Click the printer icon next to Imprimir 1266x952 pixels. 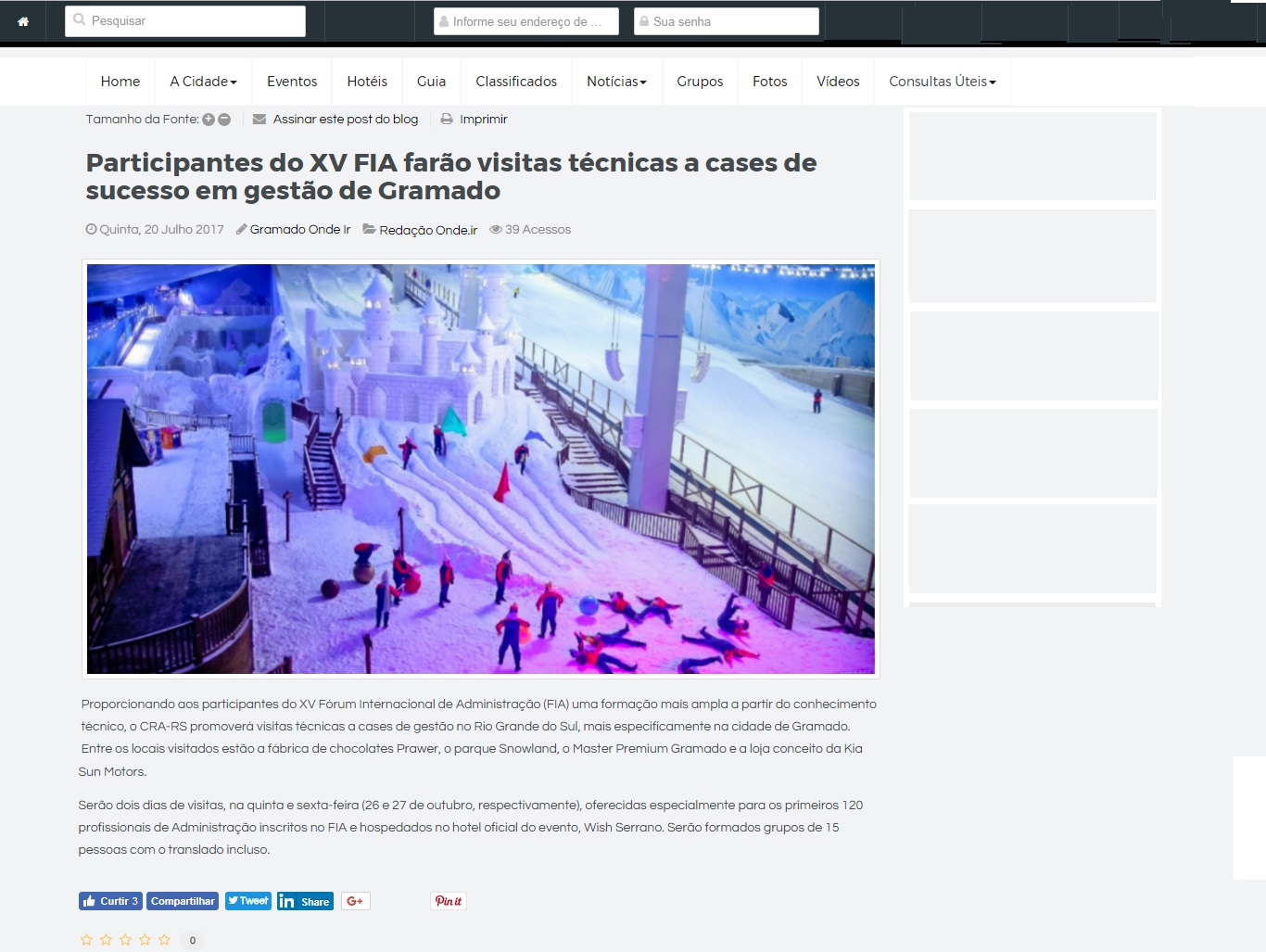click(x=447, y=119)
